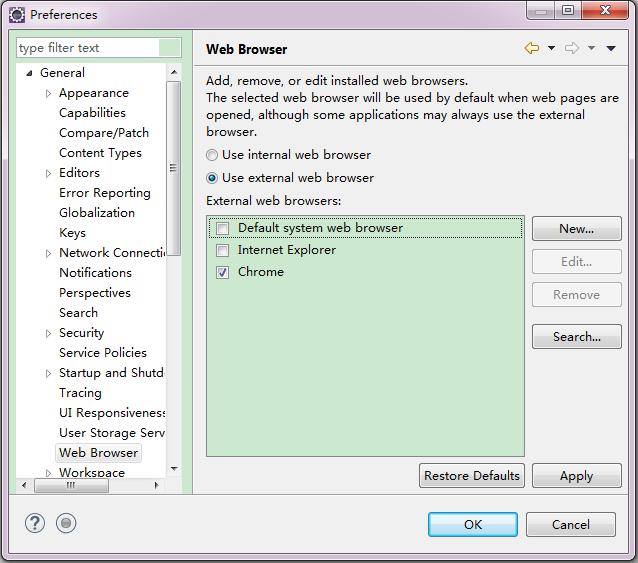
Task: Expand the Workspace node
Action: [x=48, y=473]
